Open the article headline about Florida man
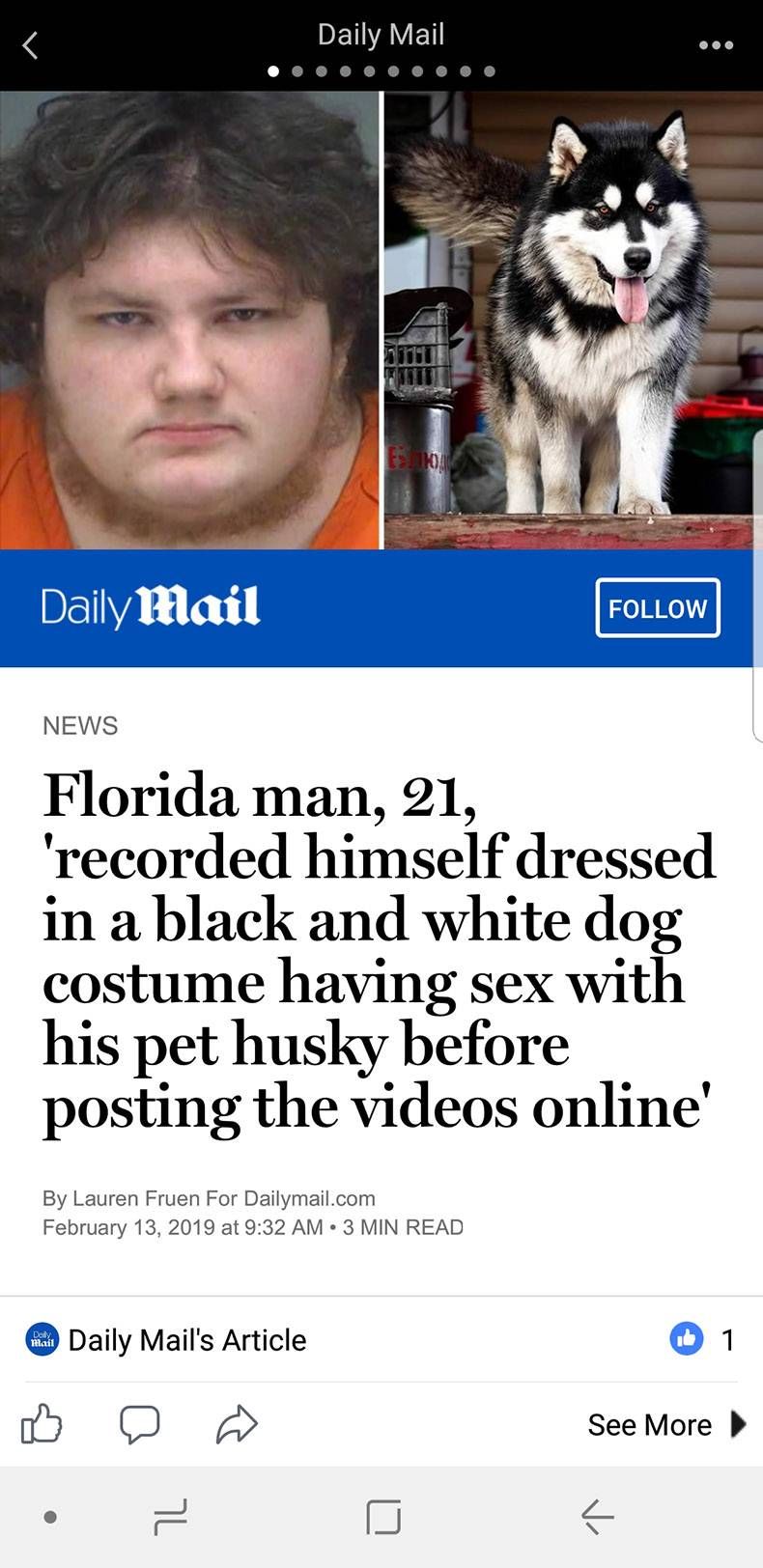 [379, 950]
